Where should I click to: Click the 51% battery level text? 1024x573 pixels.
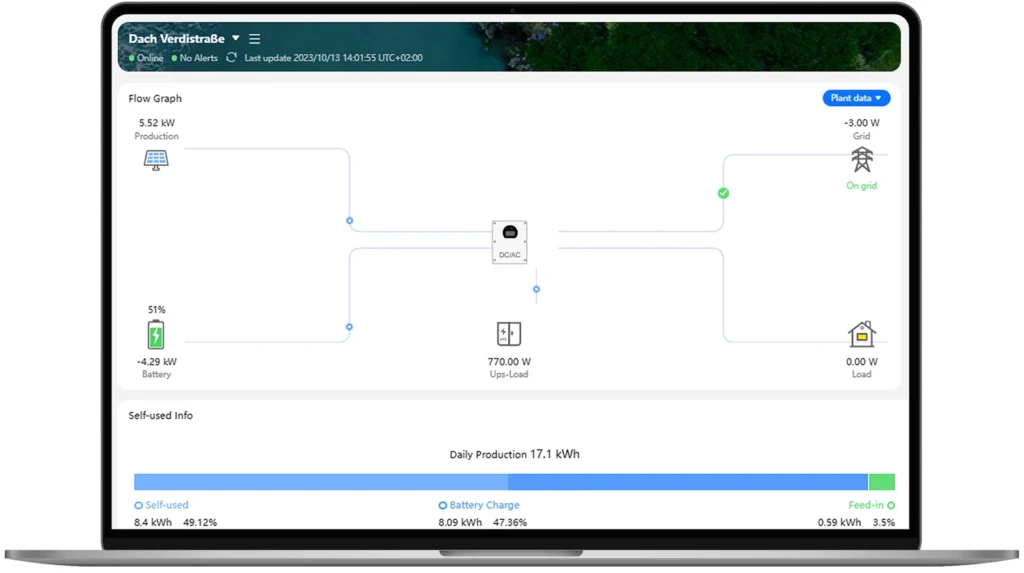tap(157, 310)
